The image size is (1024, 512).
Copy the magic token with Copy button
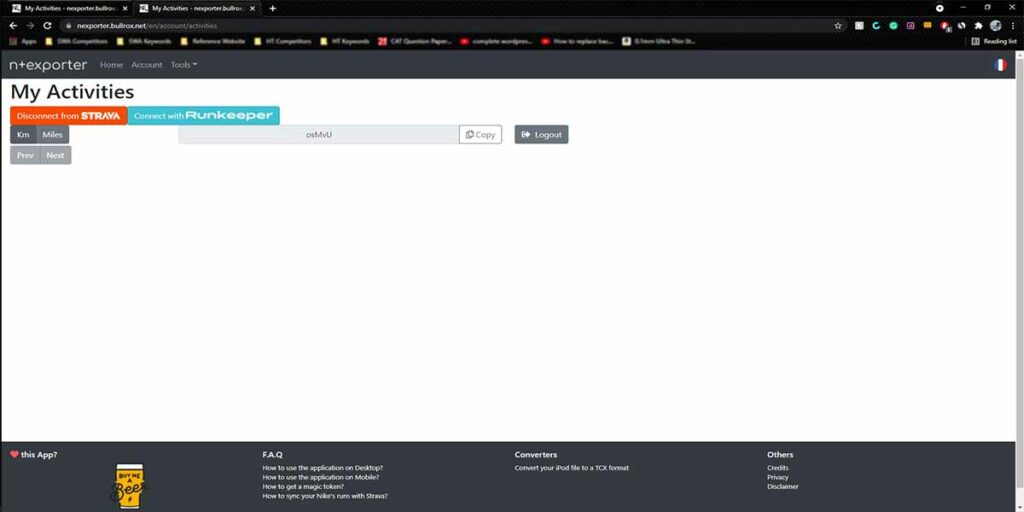481,135
